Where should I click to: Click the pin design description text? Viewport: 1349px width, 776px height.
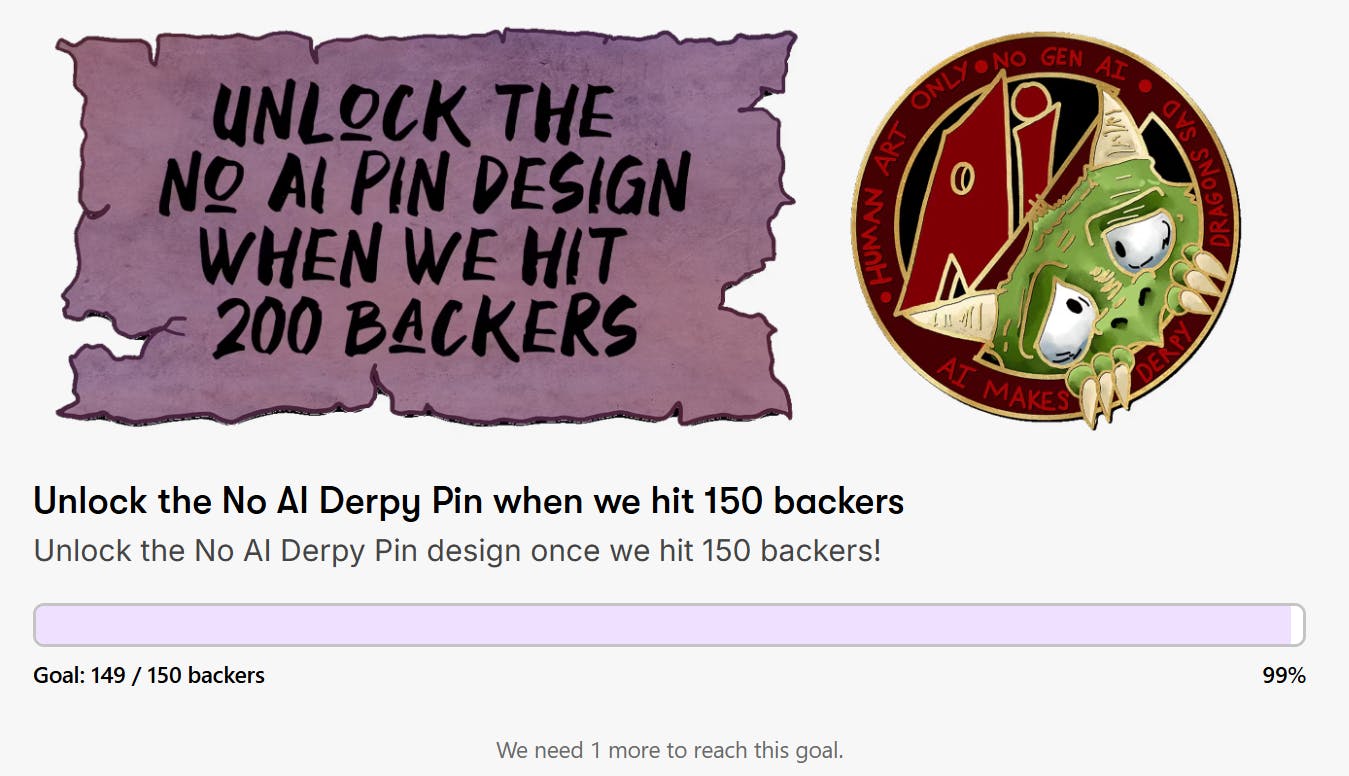point(457,550)
